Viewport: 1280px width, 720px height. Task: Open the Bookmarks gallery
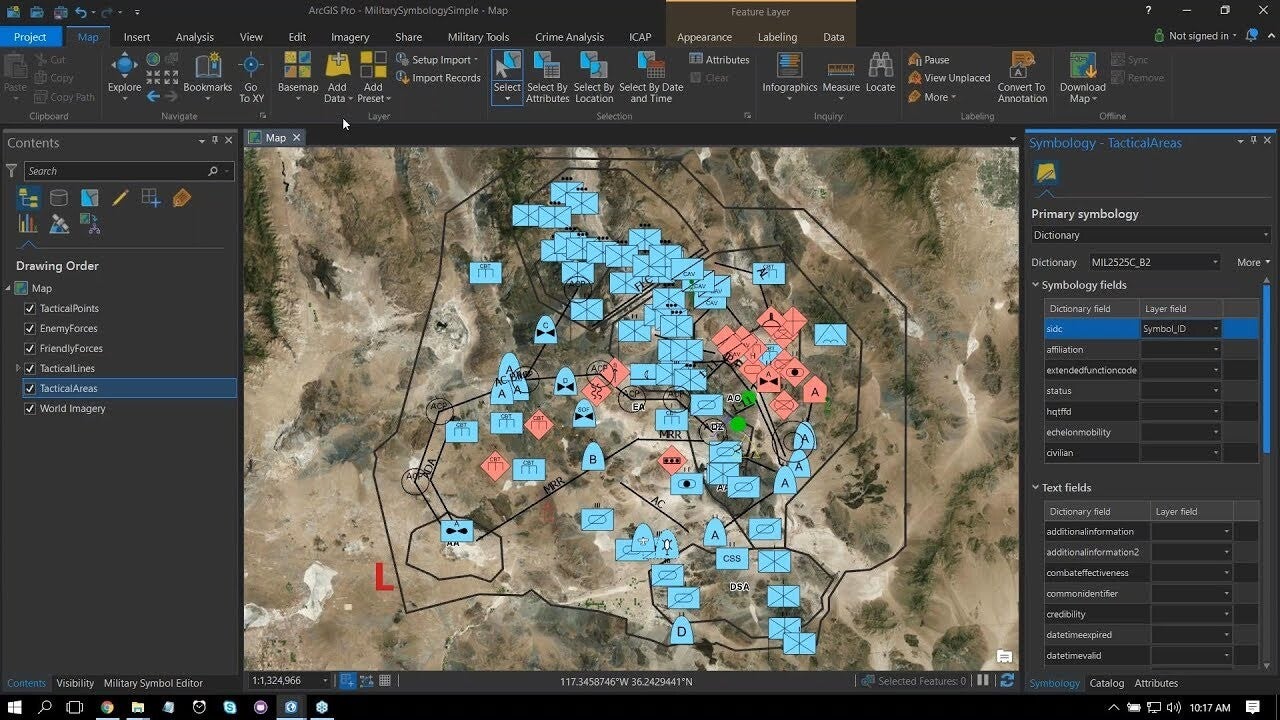(x=207, y=74)
